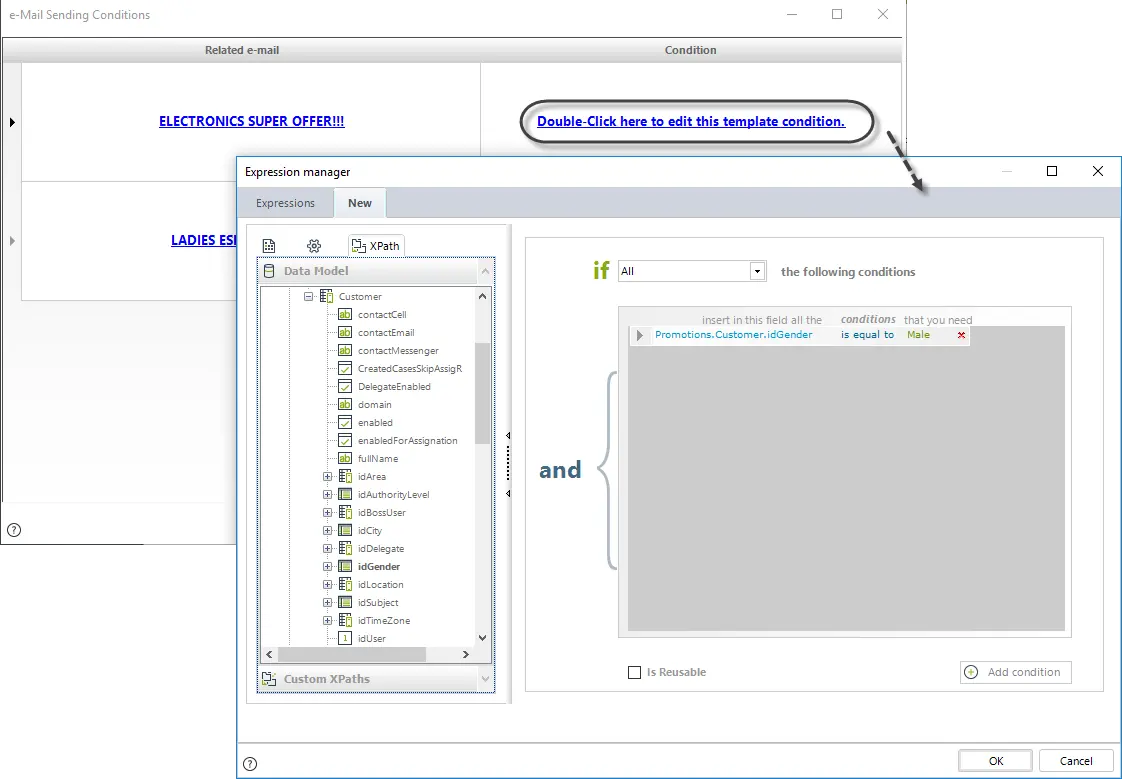Click the idSubject entity icon

coord(345,602)
